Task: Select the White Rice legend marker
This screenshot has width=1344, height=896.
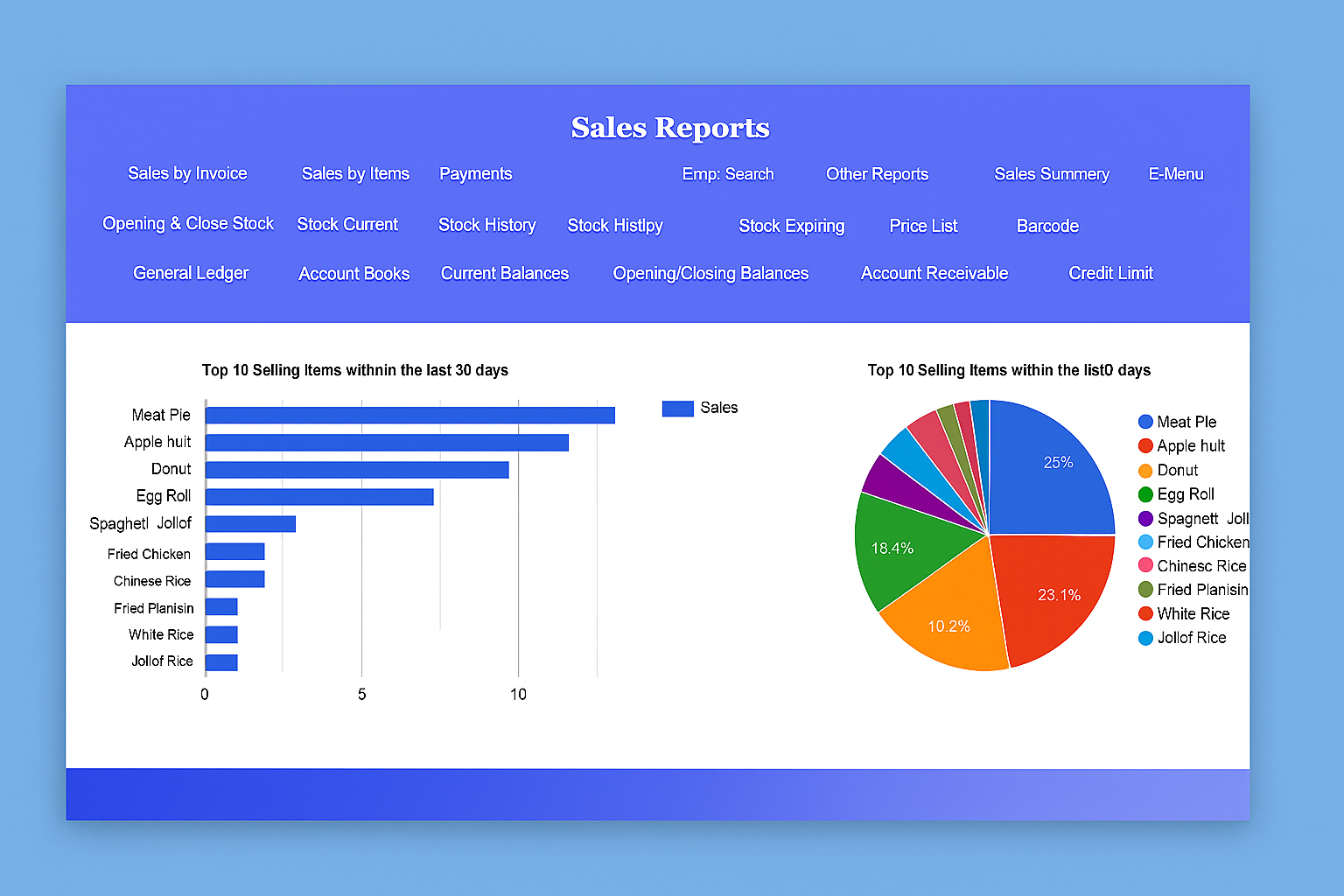Action: point(1144,613)
